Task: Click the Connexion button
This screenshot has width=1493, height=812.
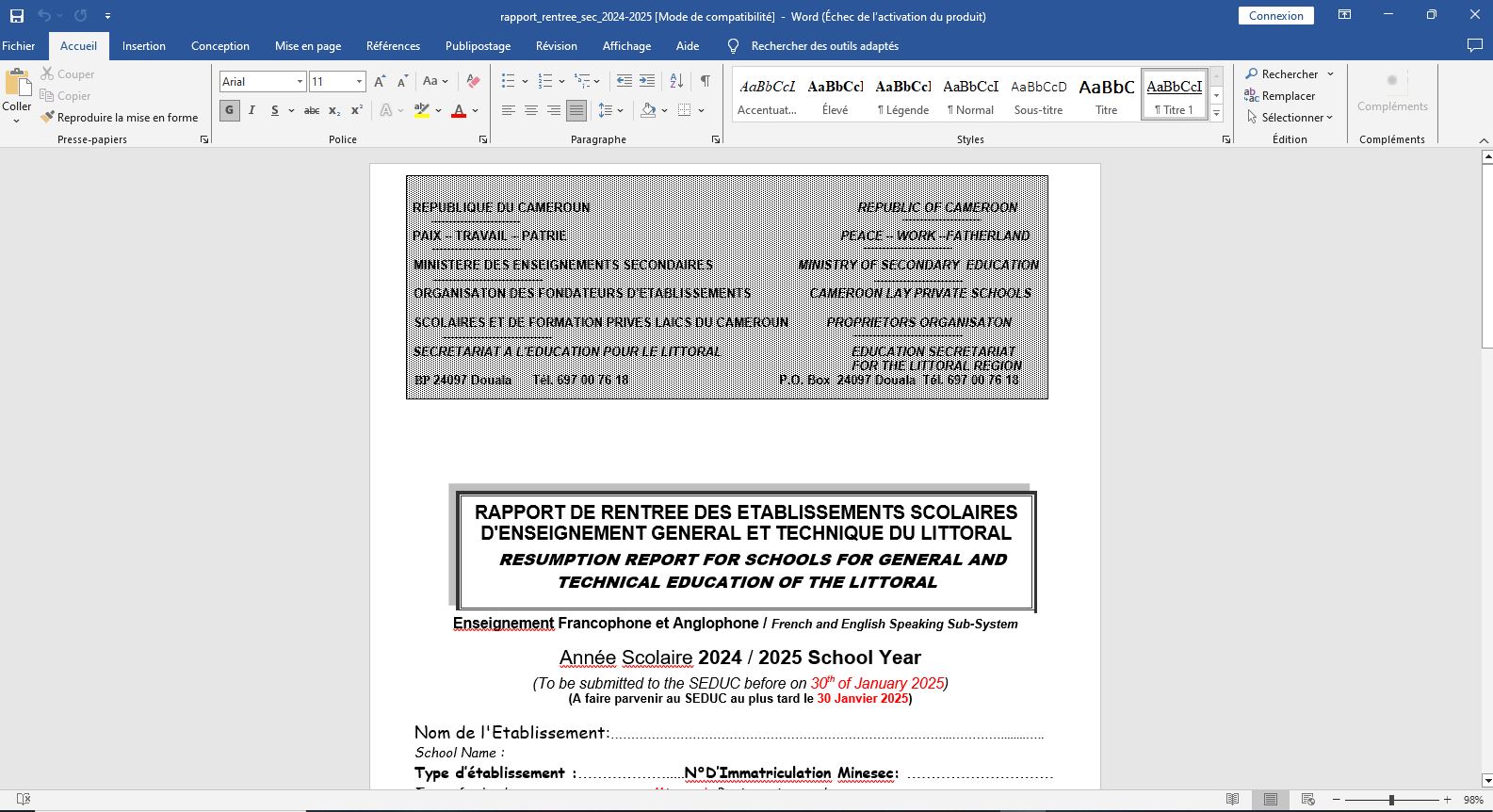Action: pos(1275,16)
